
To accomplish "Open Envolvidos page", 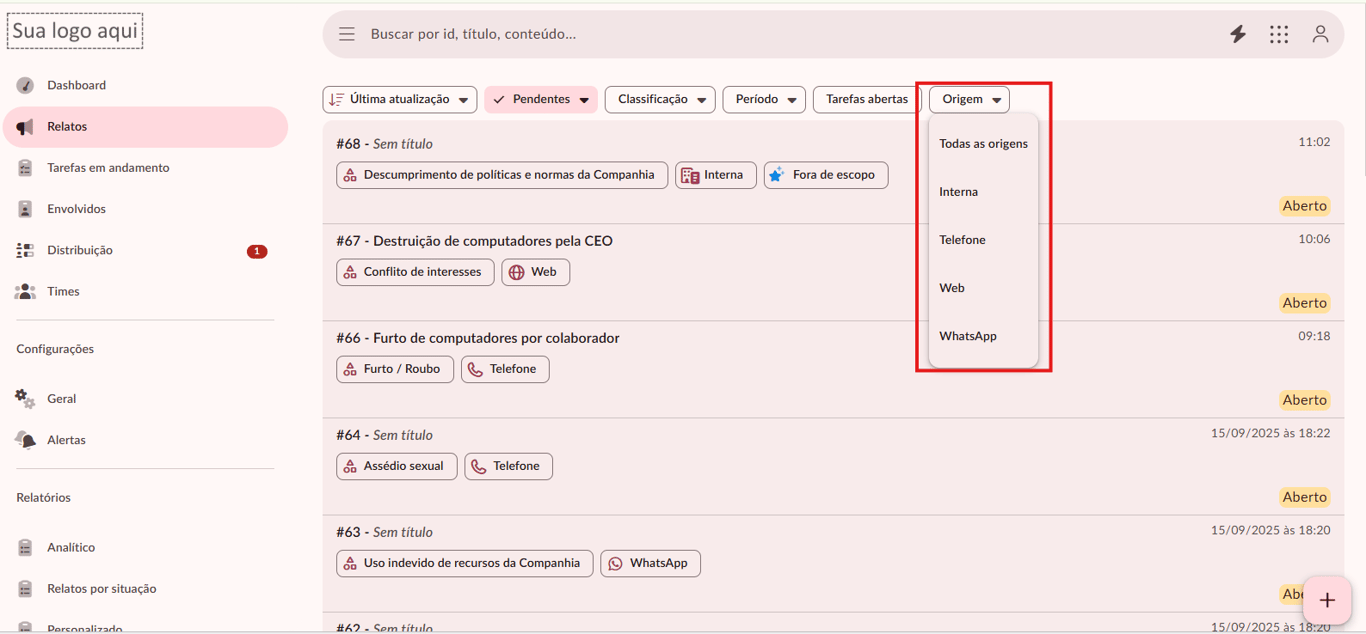I will click(145, 209).
